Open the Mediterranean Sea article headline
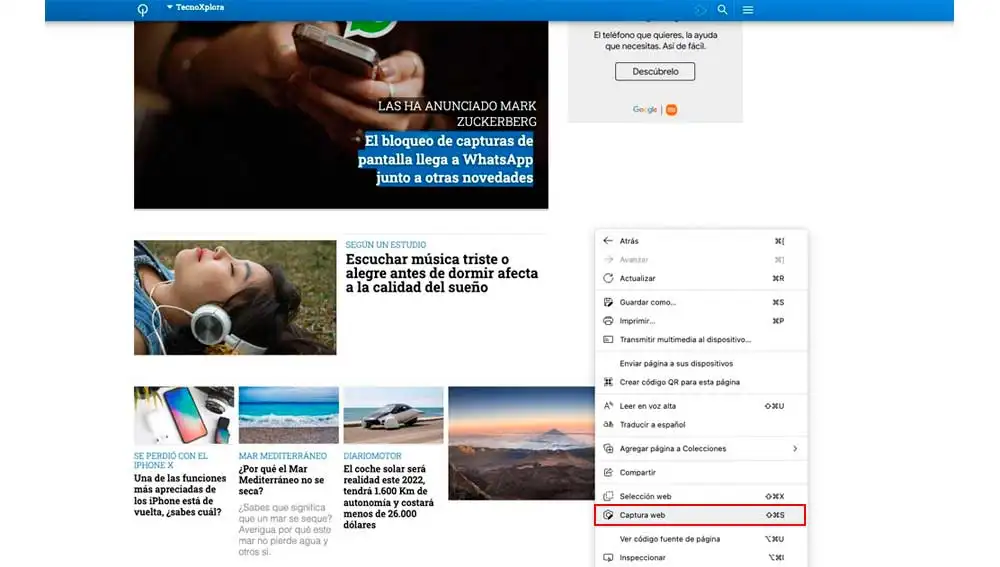Screen dimensions: 1000x567 point(281,480)
